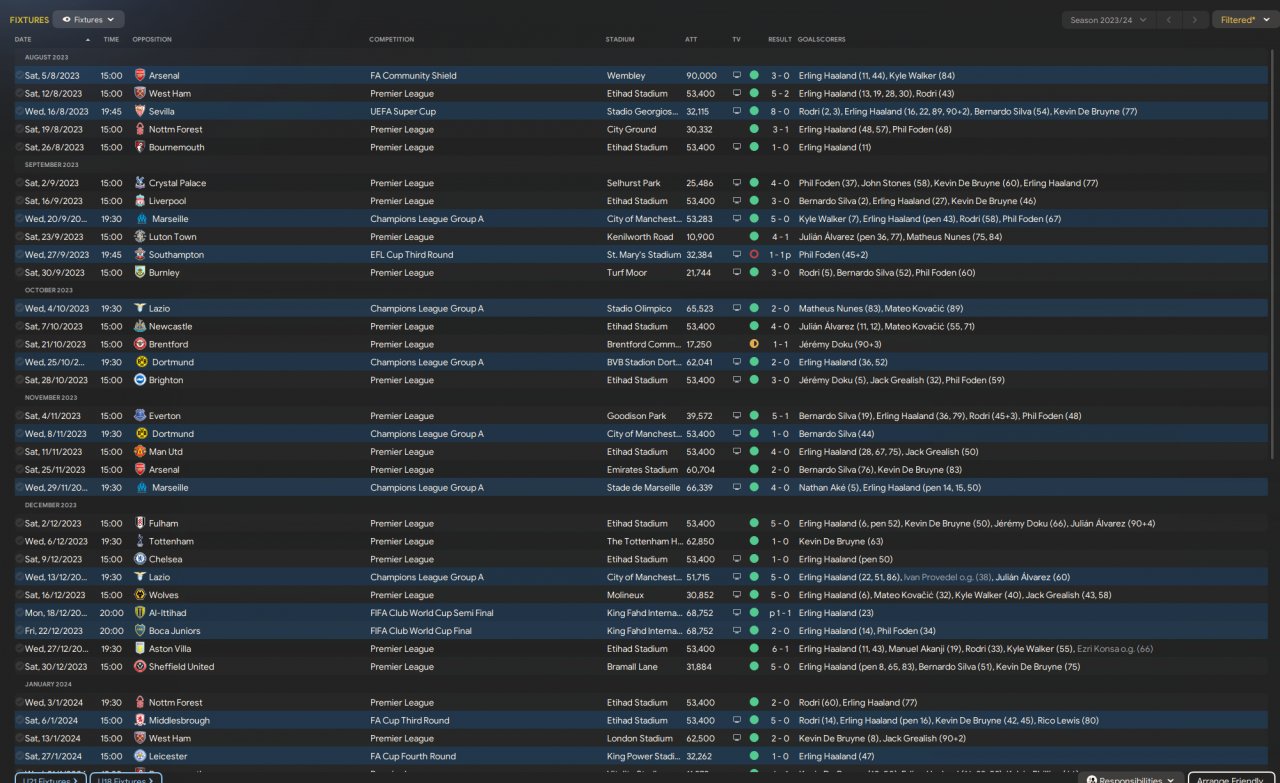Click the Brentford club badge
The image size is (1280, 783).
coord(140,345)
